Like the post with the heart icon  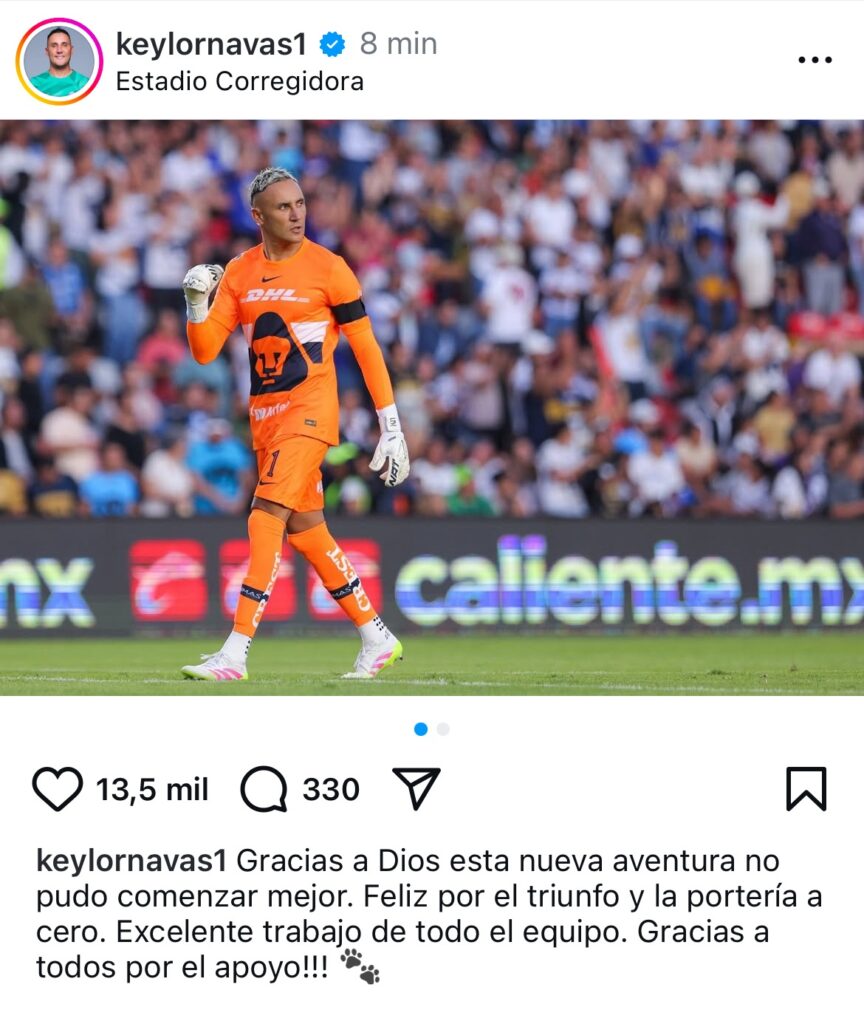(x=57, y=788)
